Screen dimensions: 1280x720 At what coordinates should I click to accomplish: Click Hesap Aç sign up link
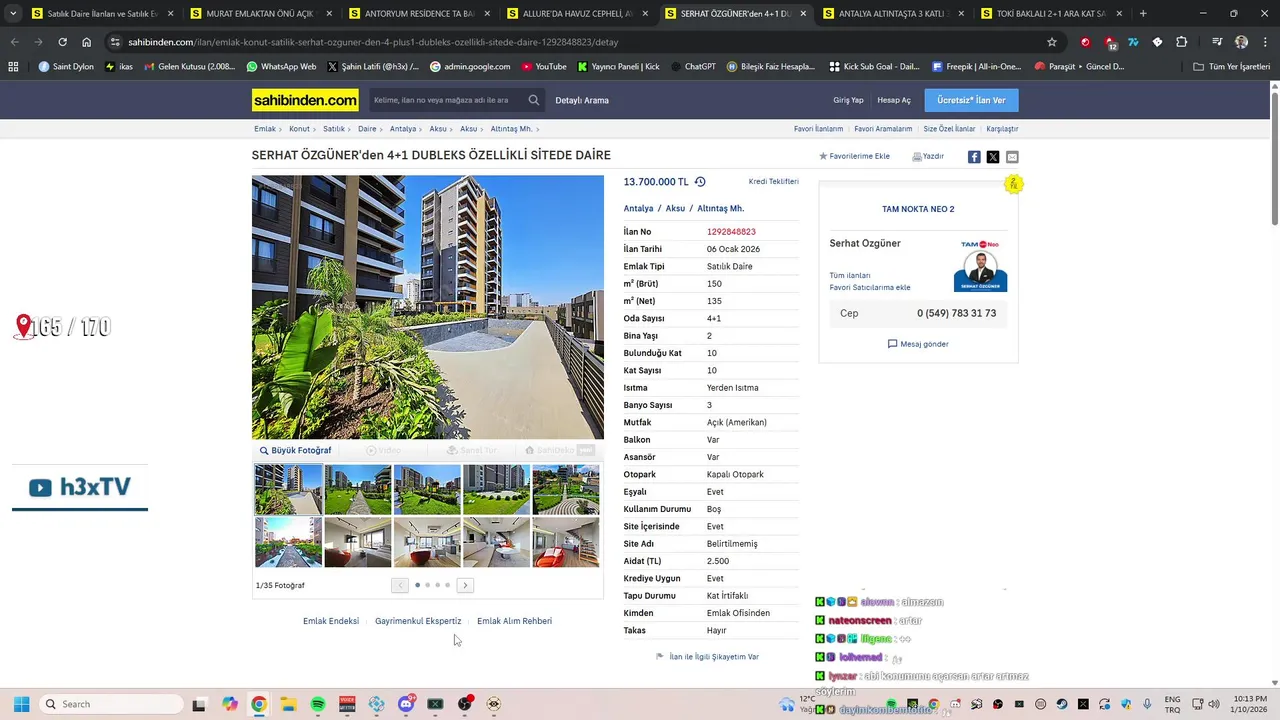pyautogui.click(x=894, y=100)
